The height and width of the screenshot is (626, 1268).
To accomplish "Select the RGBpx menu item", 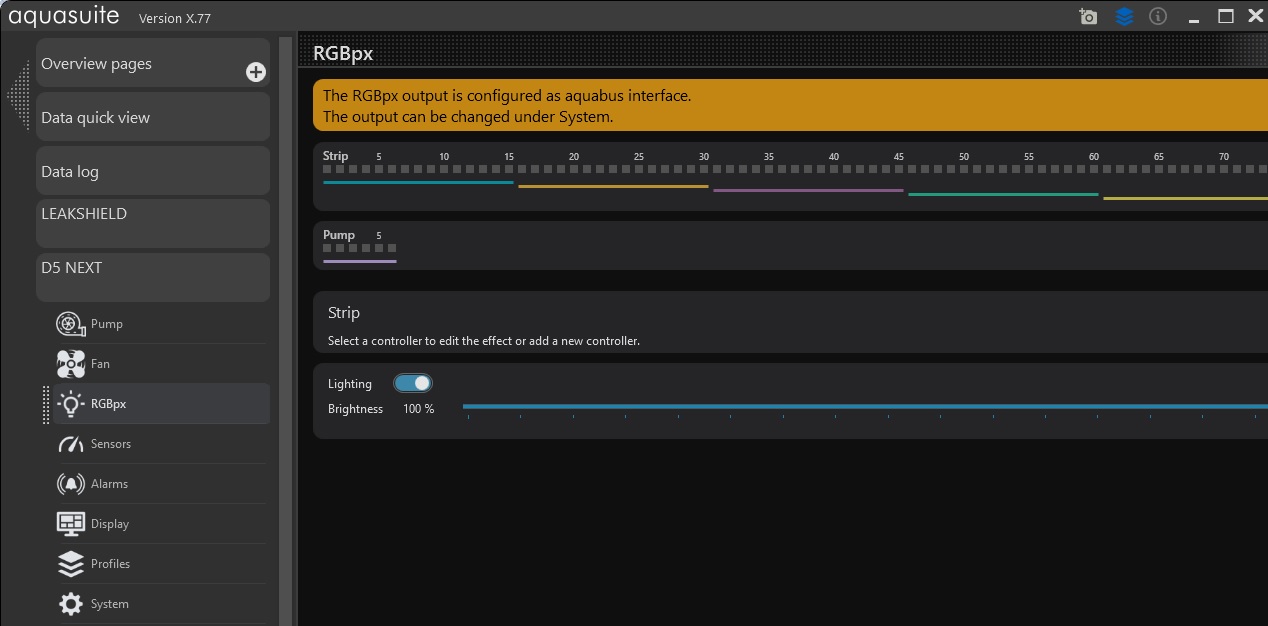I will pos(108,404).
